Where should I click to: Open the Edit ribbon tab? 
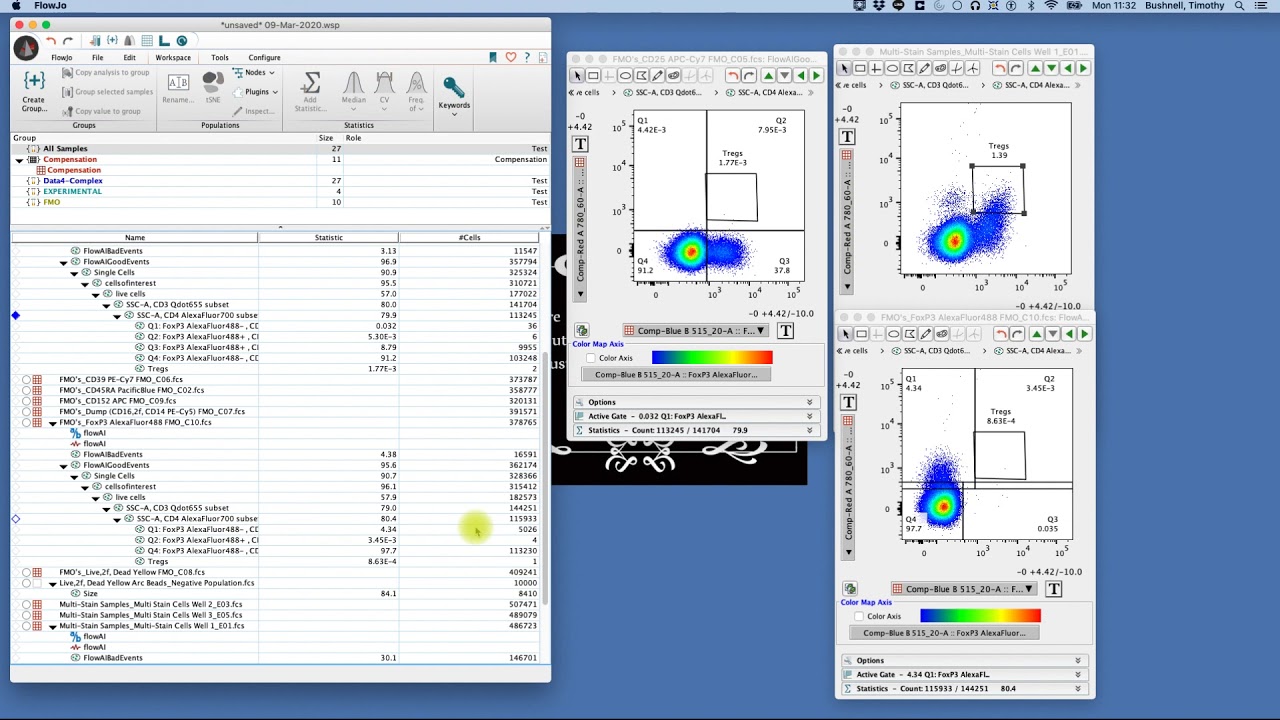click(x=129, y=58)
